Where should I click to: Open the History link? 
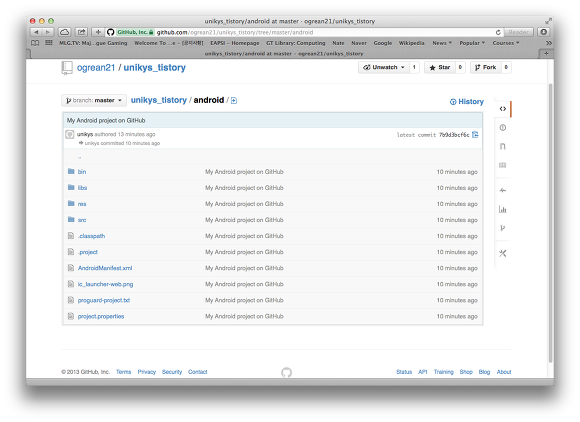click(467, 102)
